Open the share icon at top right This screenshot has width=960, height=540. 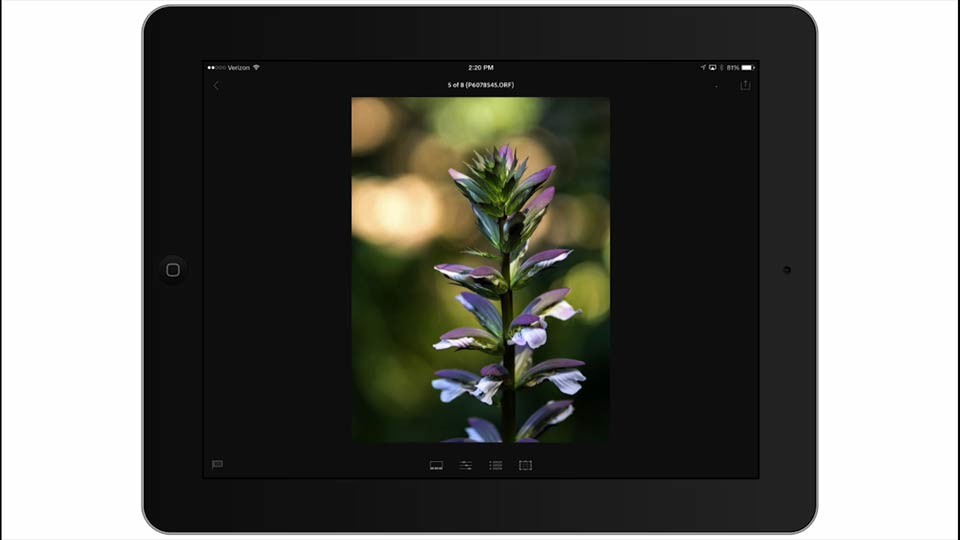click(x=745, y=85)
